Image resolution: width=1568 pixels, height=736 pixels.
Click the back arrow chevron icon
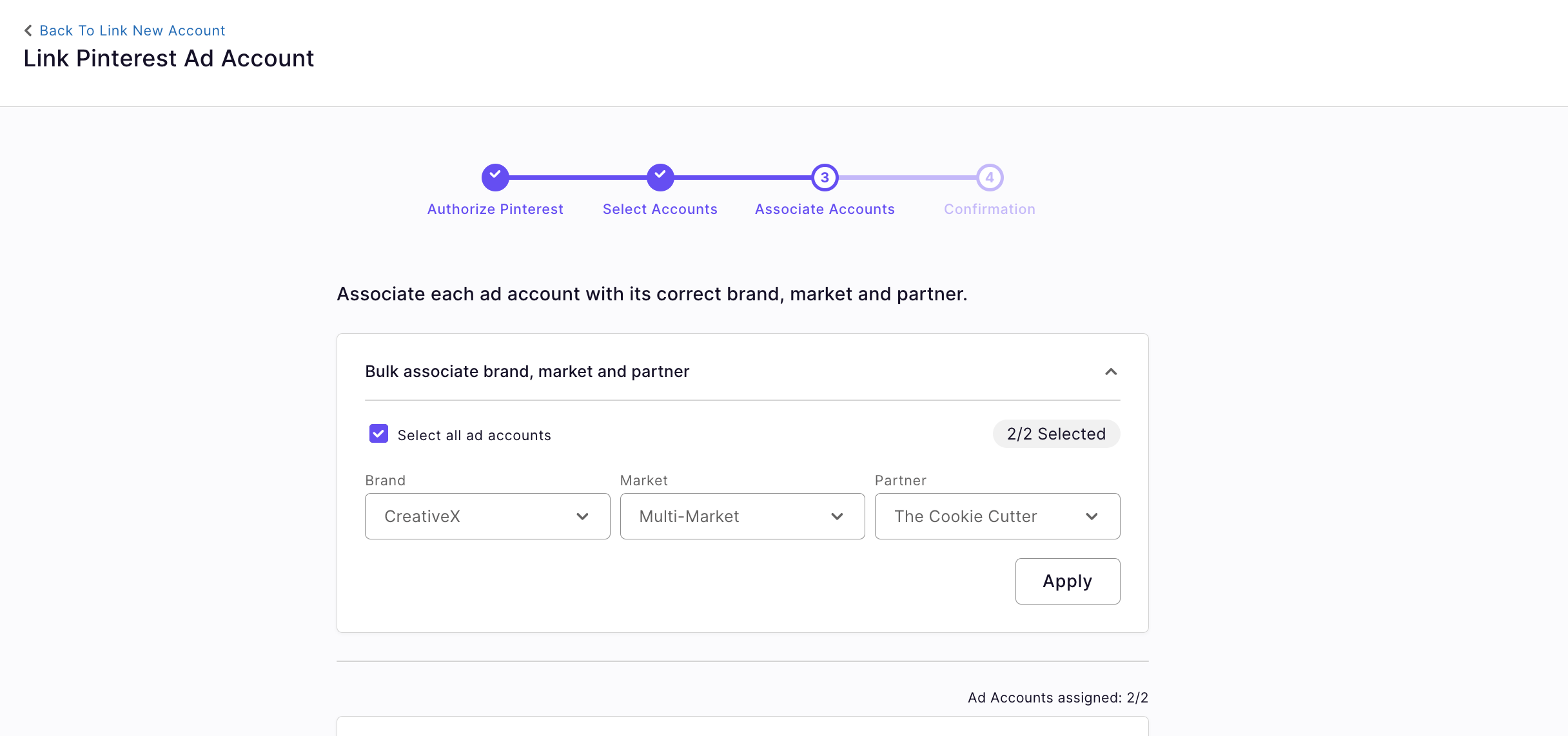[28, 30]
